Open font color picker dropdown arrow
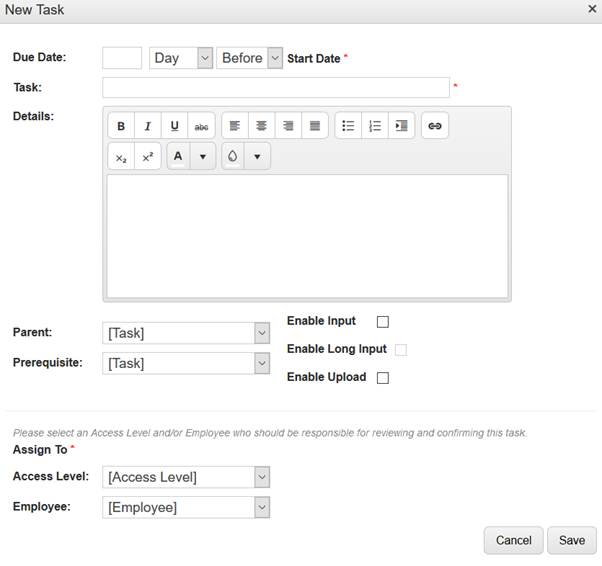 pyautogui.click(x=203, y=157)
